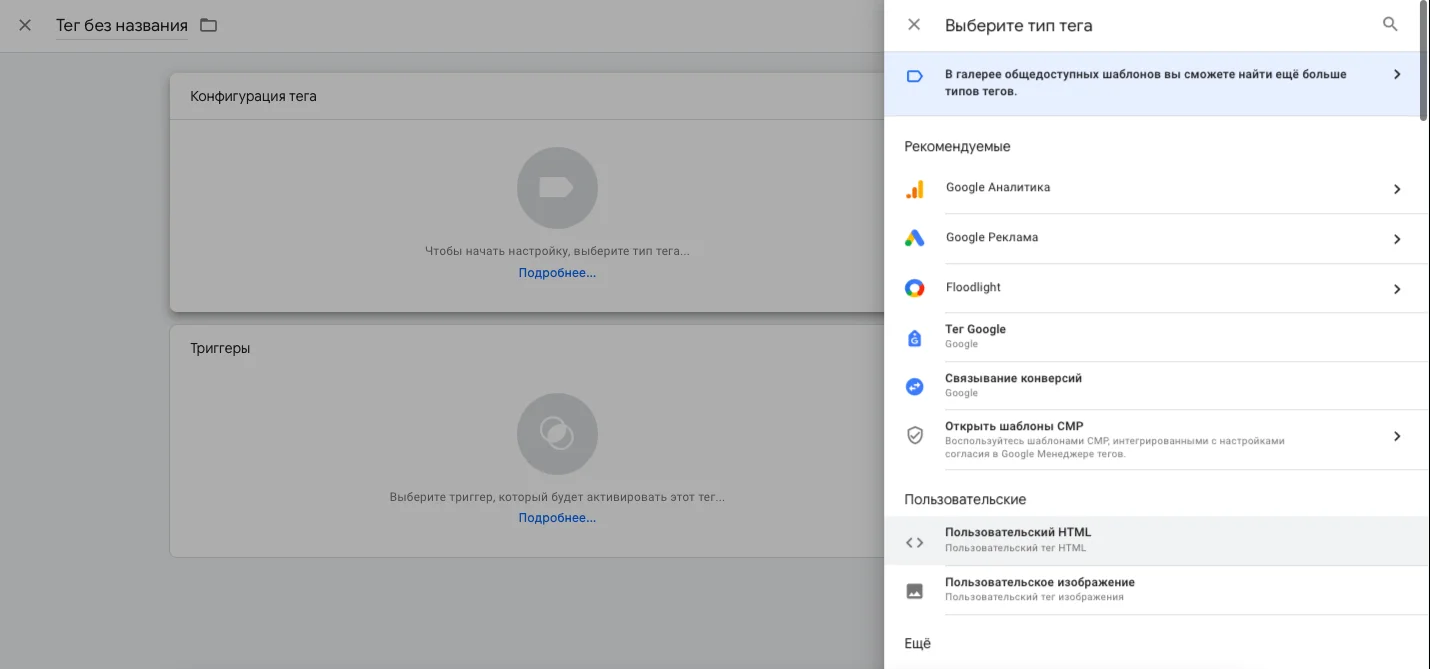Click the folder icon next to tag name

pos(208,25)
